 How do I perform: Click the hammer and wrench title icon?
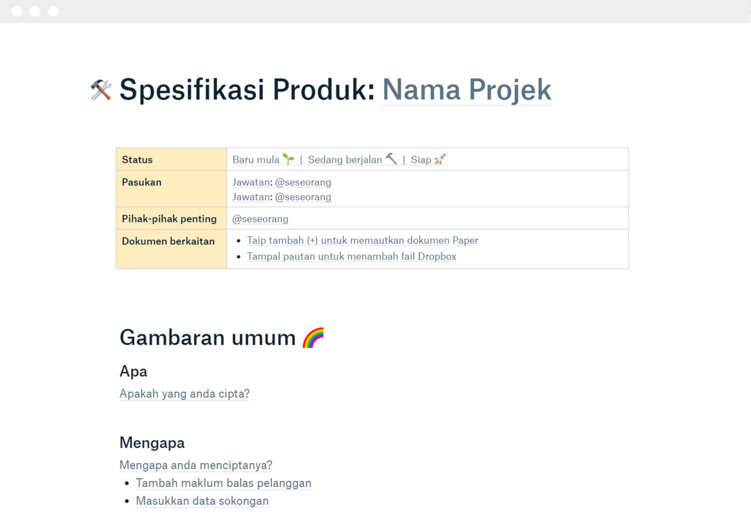click(x=101, y=90)
